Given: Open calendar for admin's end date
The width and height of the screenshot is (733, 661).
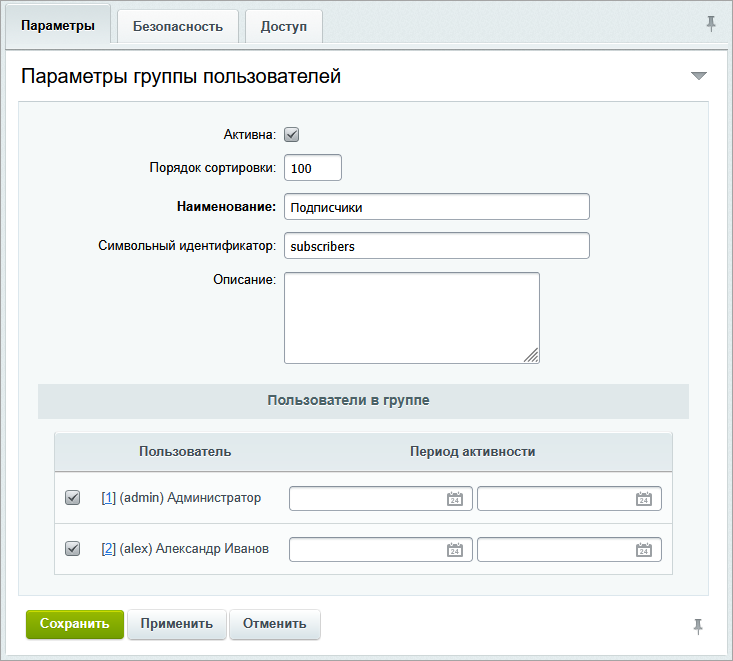Looking at the screenshot, I should (x=643, y=498).
